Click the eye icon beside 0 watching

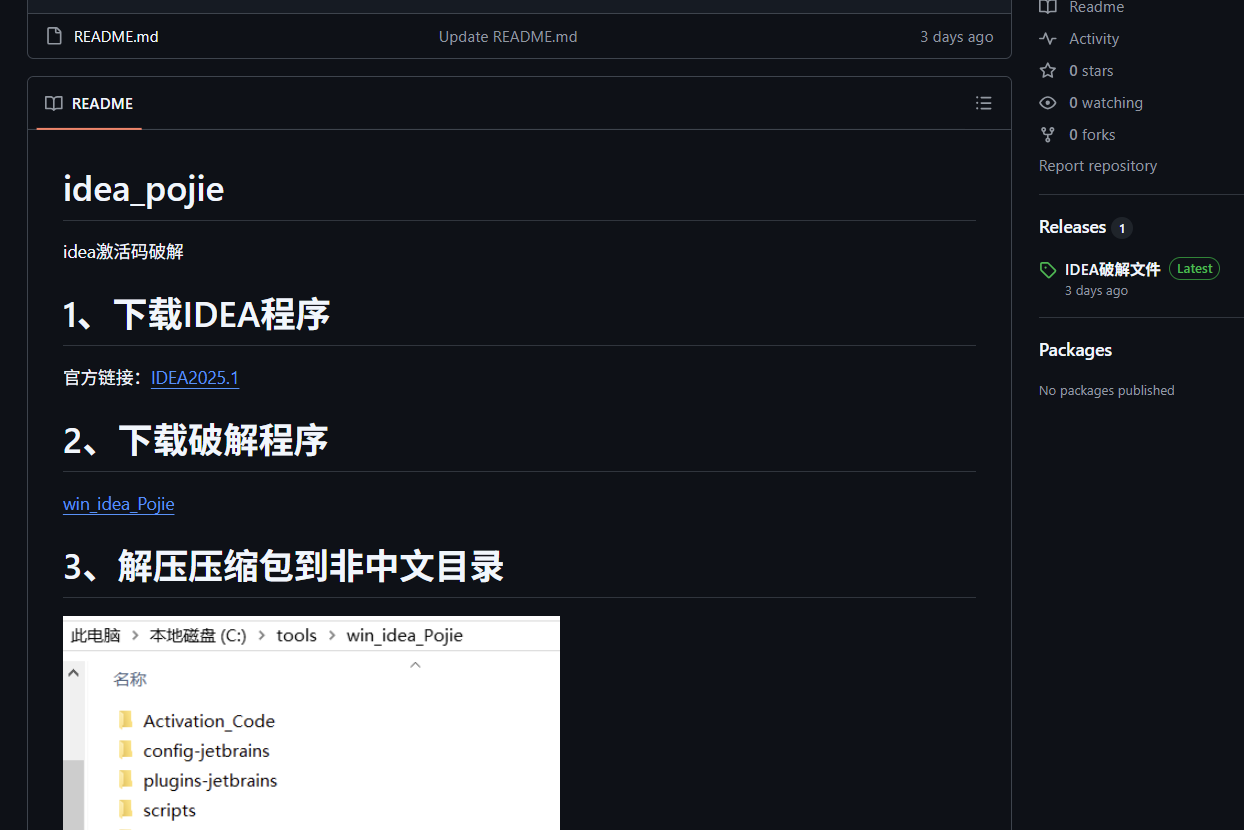[x=1047, y=103]
